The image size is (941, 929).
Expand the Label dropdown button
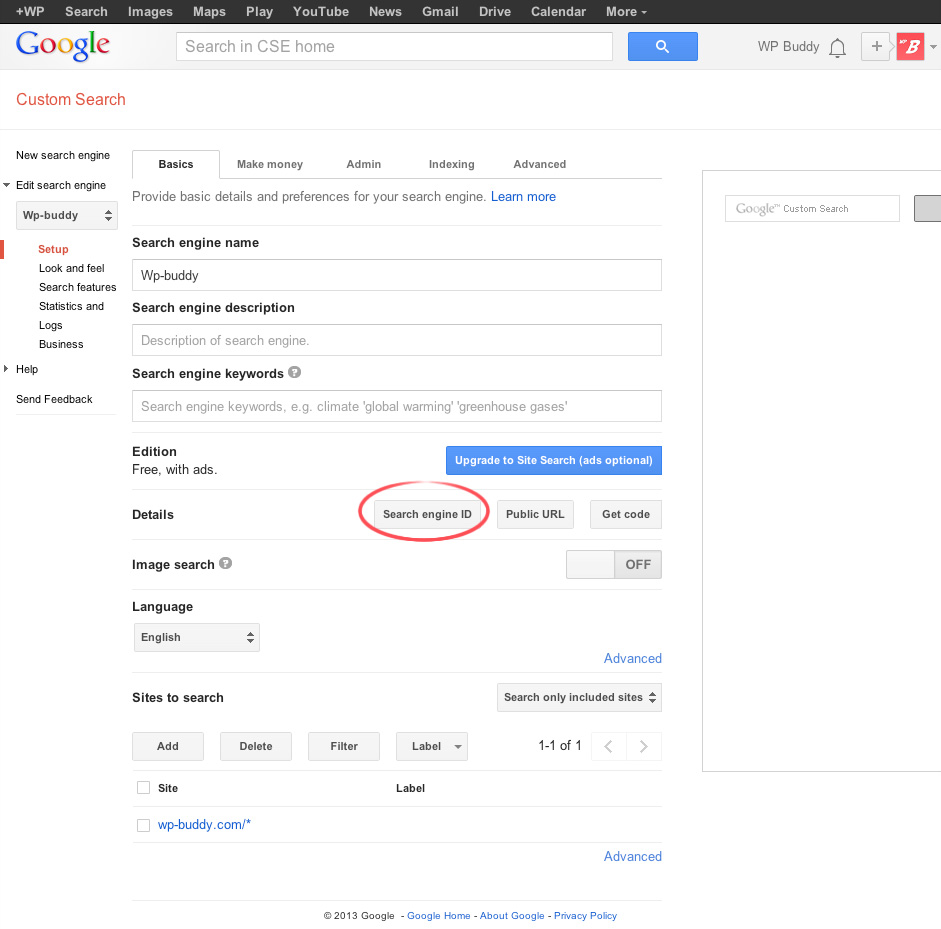pyautogui.click(x=432, y=746)
